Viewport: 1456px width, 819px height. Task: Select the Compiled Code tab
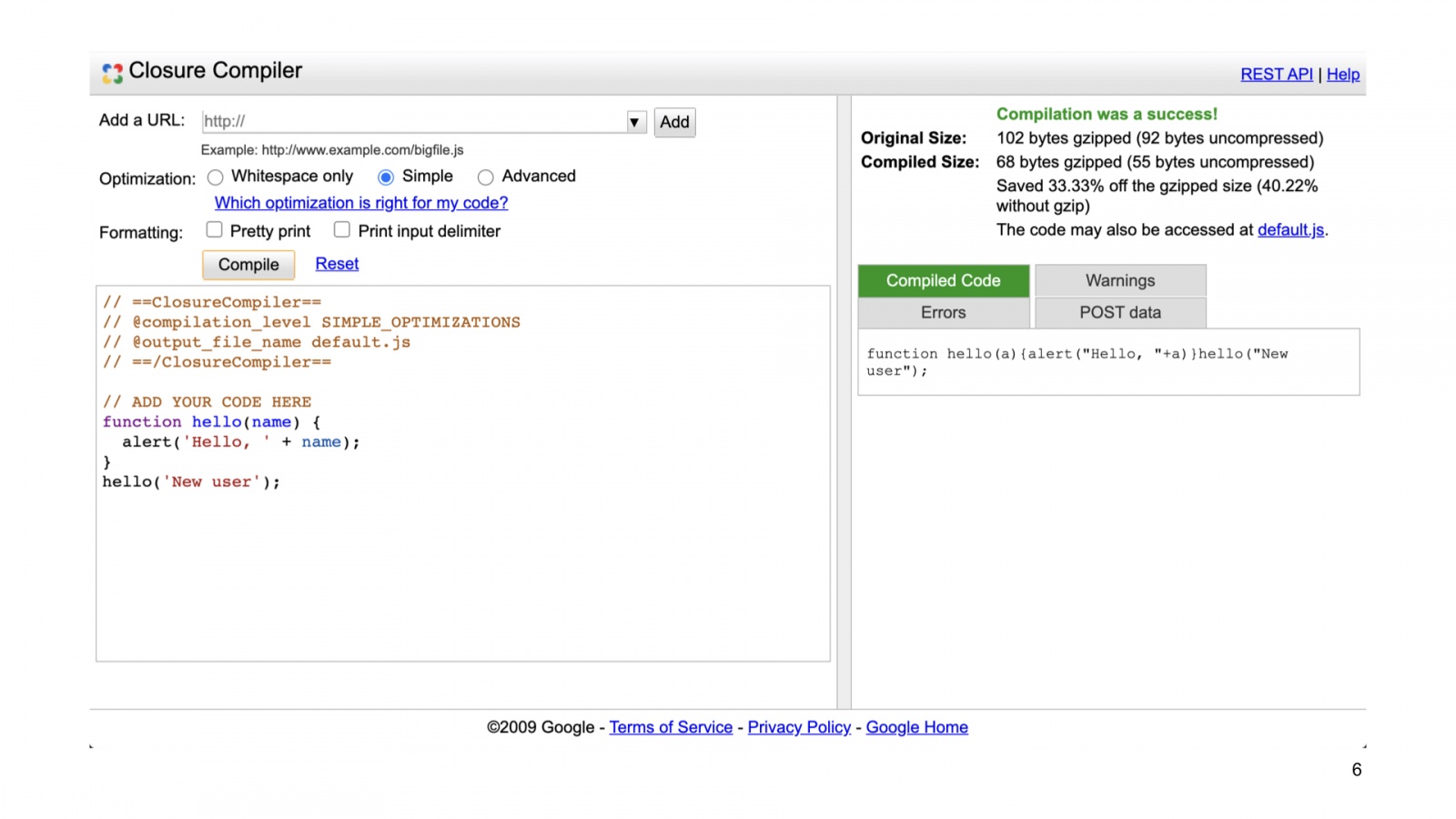pos(943,280)
